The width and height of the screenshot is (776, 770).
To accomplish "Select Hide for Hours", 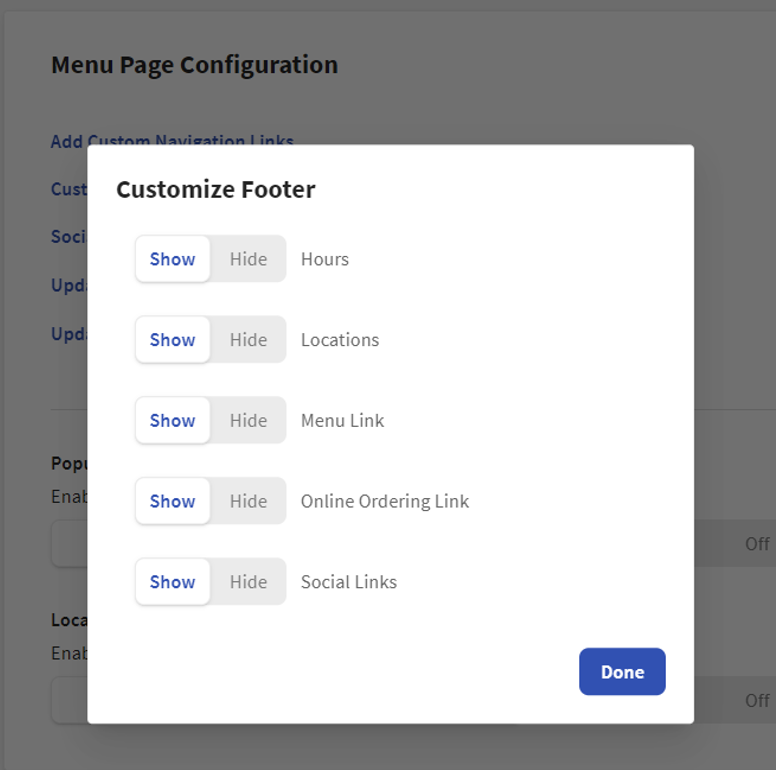I will point(248,259).
